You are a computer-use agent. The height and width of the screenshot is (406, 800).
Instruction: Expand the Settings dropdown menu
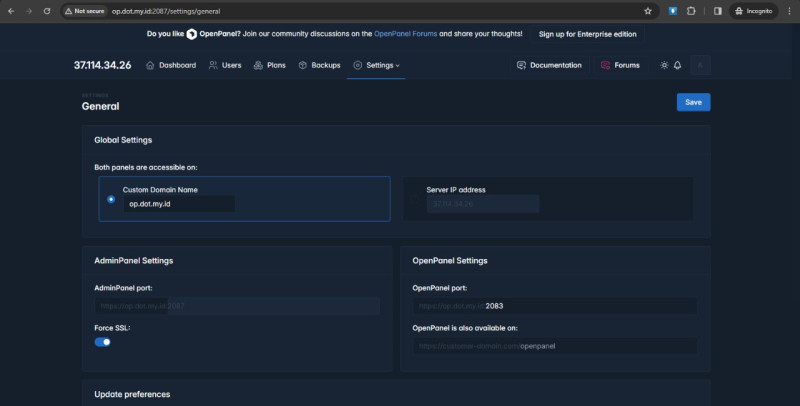(x=376, y=65)
